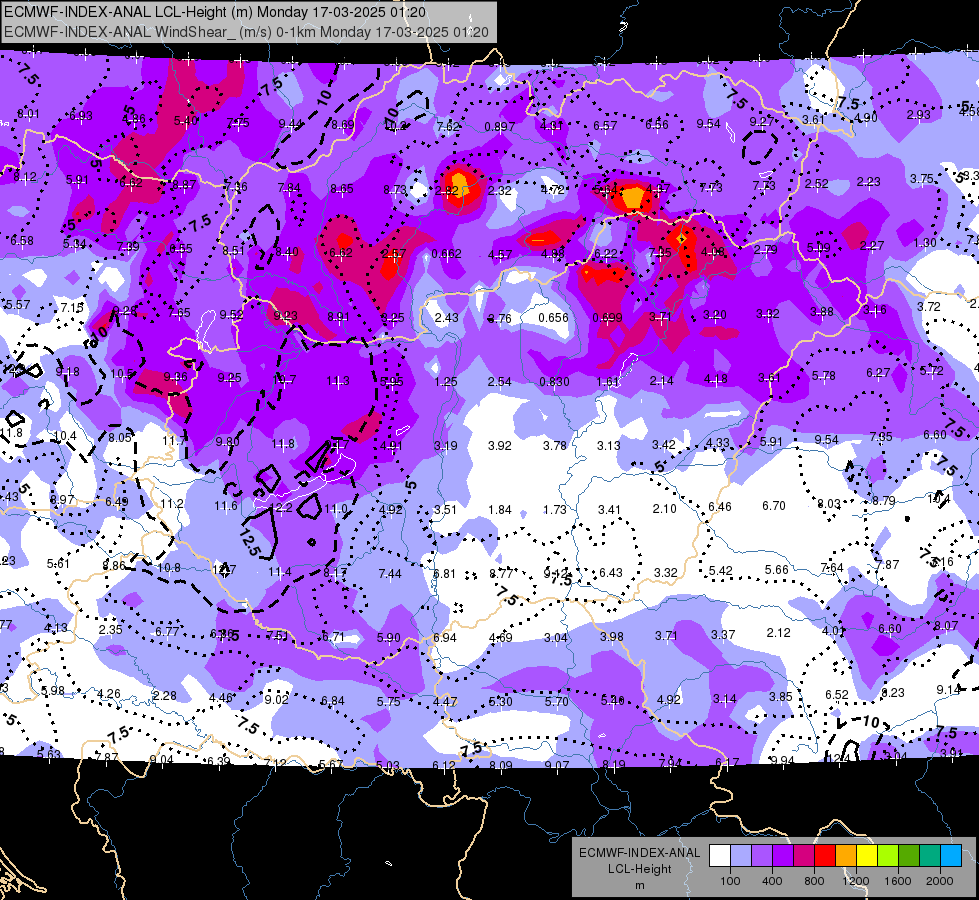Click the wind shear value 6.94
This screenshot has height=900, width=979.
coord(445,638)
